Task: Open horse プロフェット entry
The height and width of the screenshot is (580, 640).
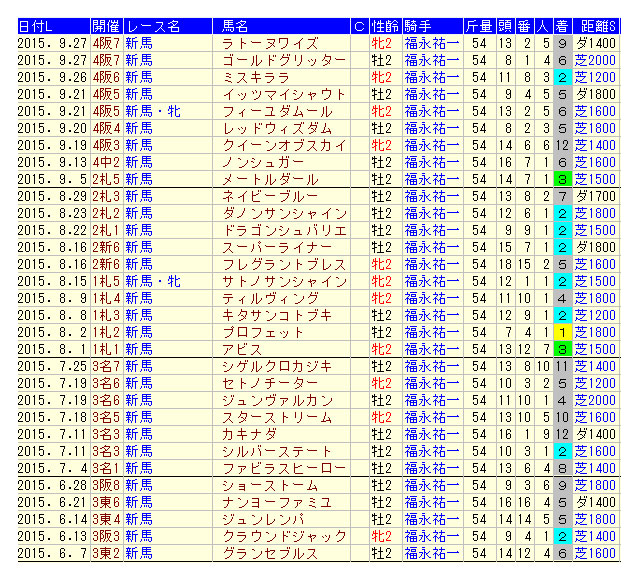Action: click(x=264, y=332)
